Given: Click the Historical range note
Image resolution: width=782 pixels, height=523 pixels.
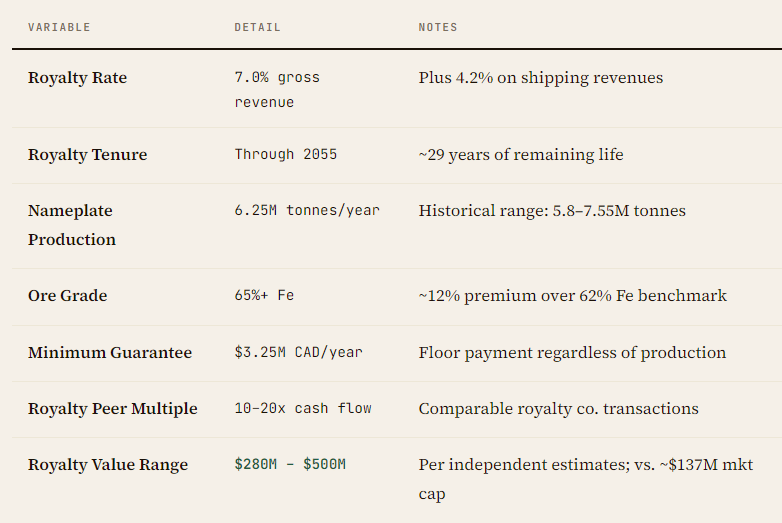Looking at the screenshot, I should pos(551,211).
